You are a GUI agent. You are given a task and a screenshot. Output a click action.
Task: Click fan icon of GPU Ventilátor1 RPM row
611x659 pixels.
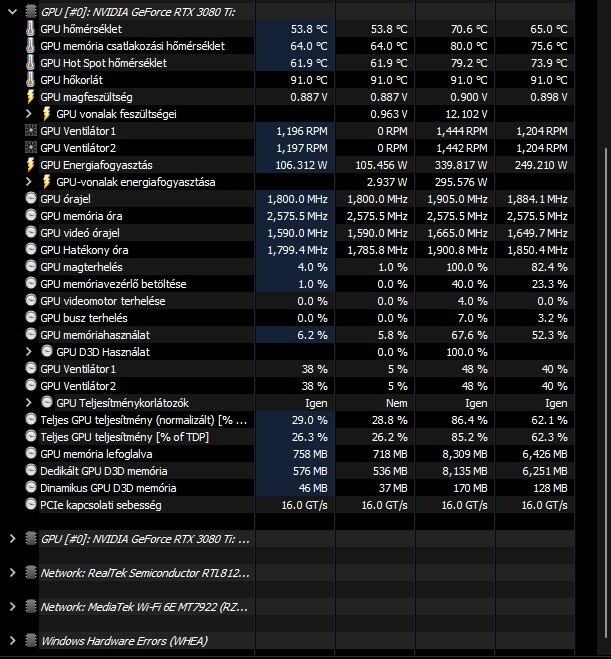(31, 131)
